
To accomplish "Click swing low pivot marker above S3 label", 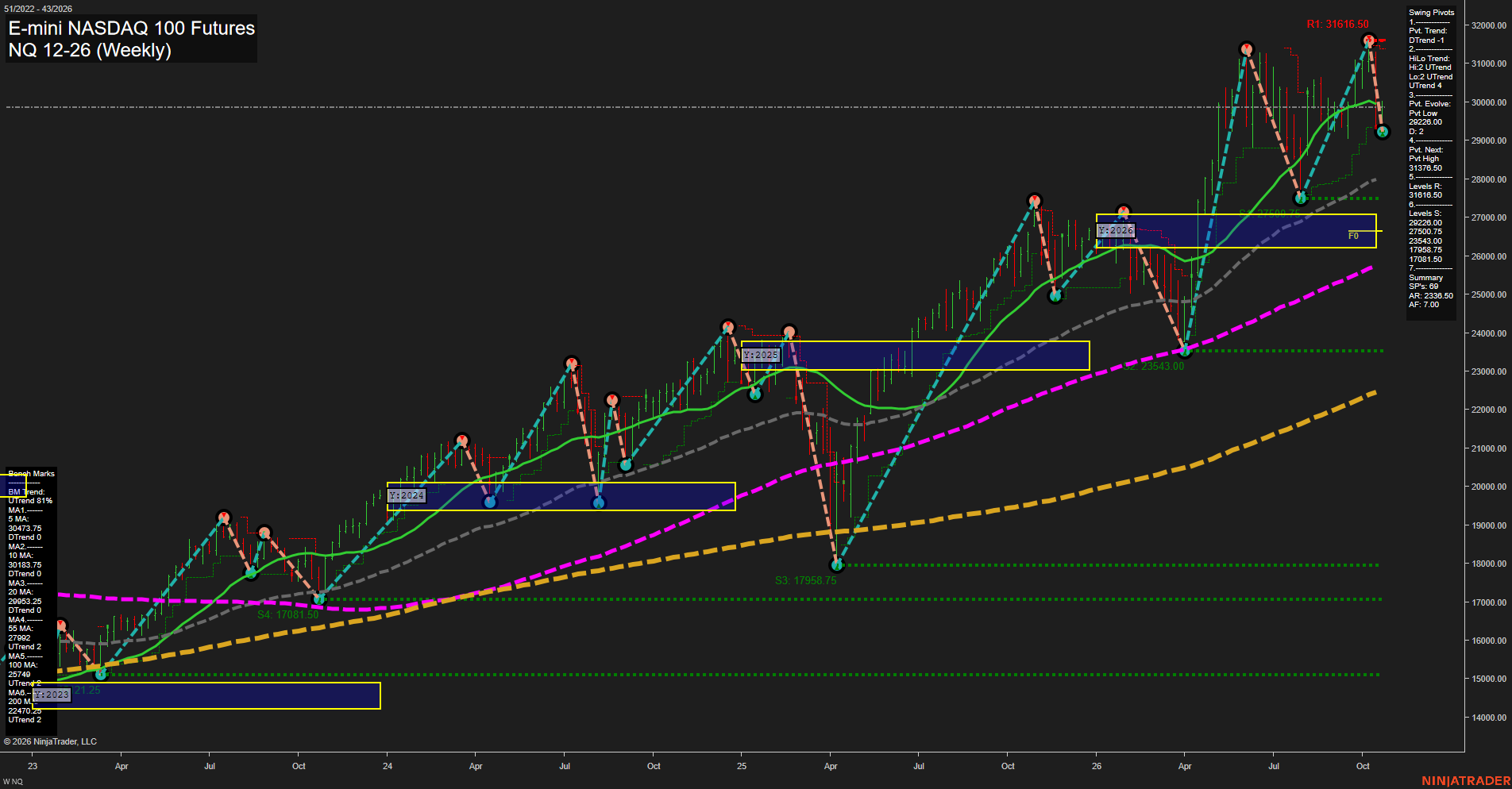I will point(836,565).
